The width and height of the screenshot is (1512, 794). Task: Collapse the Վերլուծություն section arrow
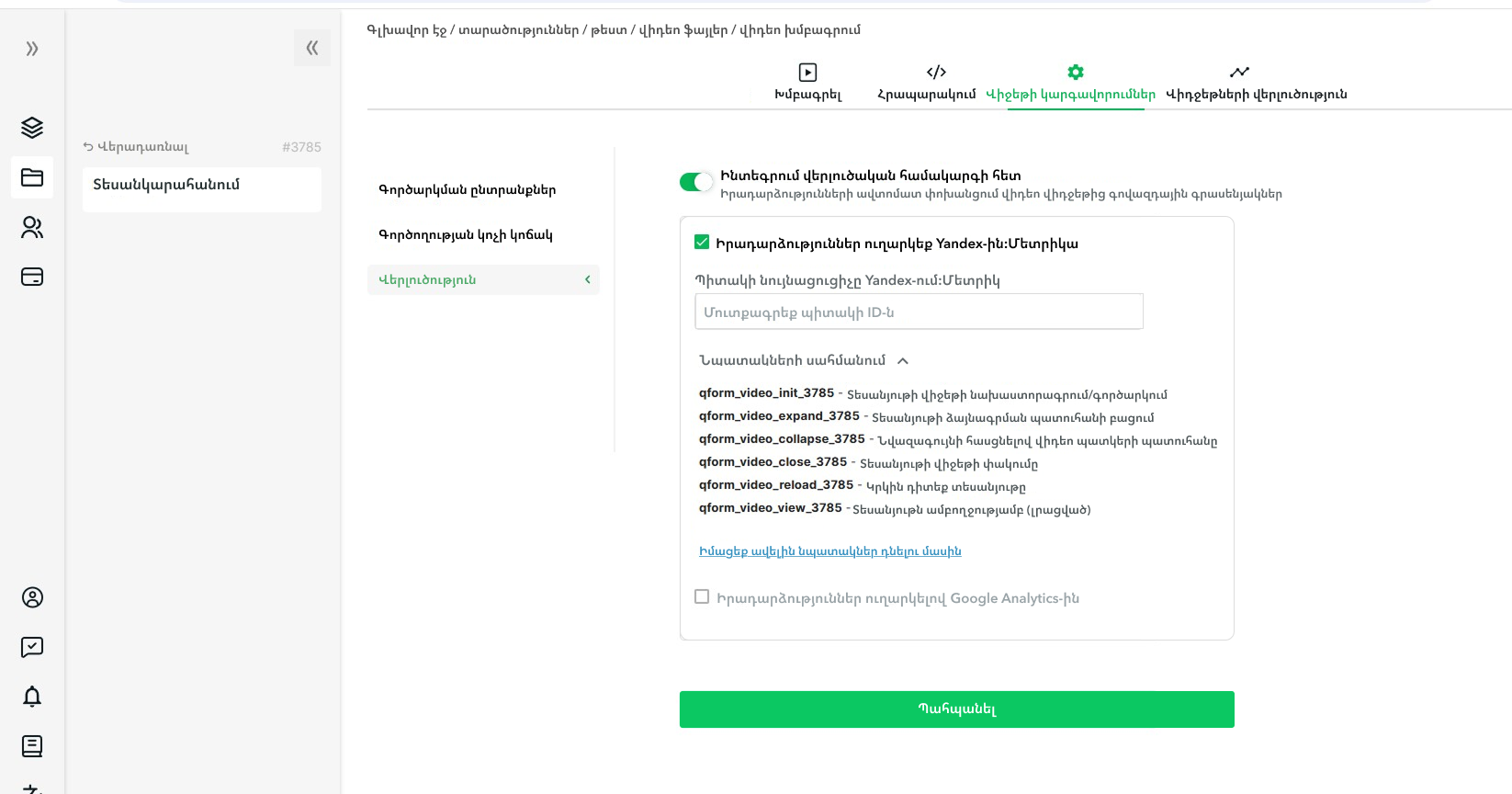pos(588,279)
